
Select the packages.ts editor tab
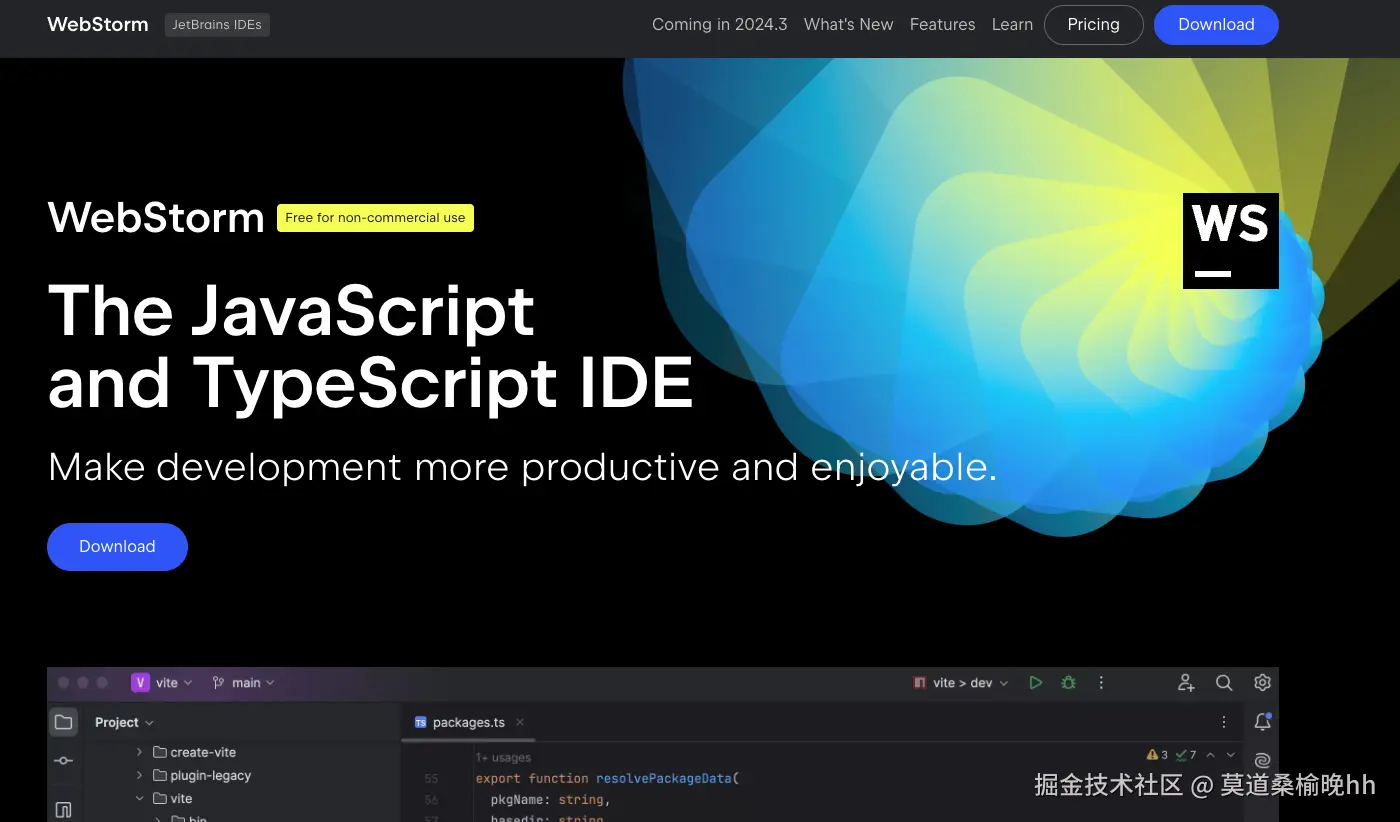pos(468,722)
